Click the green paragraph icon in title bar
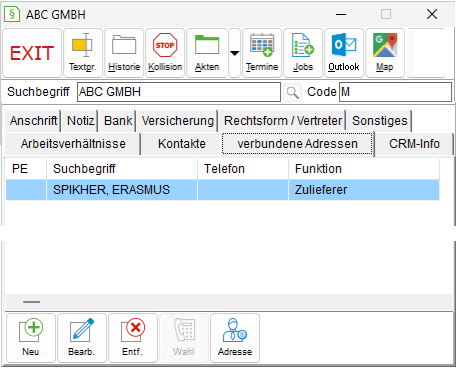 point(12,14)
